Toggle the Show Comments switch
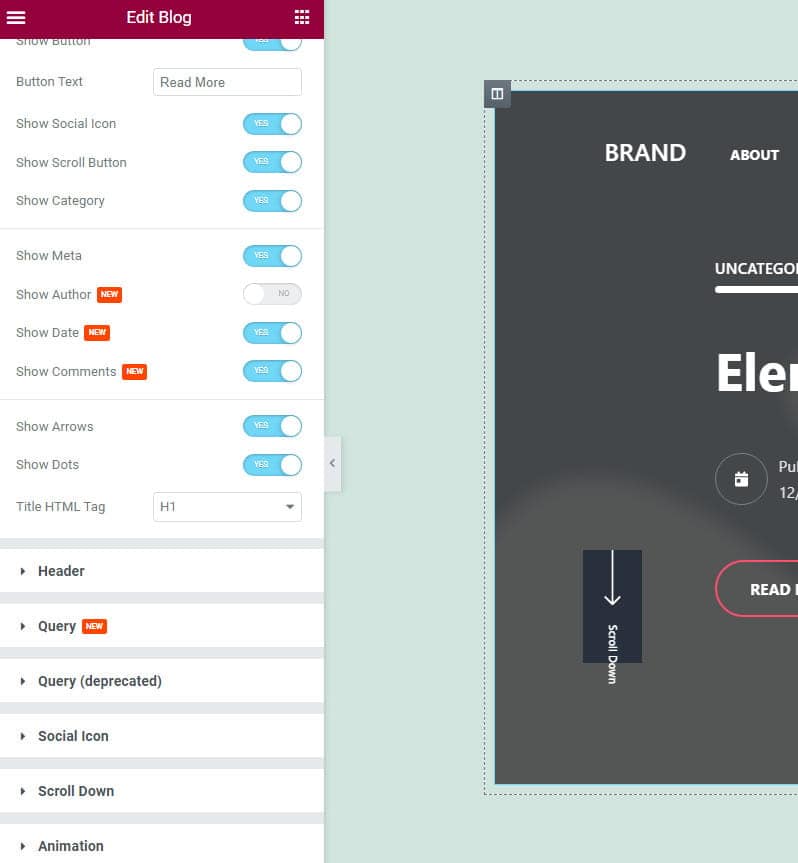Screen dimensions: 798x863 (x=272, y=371)
